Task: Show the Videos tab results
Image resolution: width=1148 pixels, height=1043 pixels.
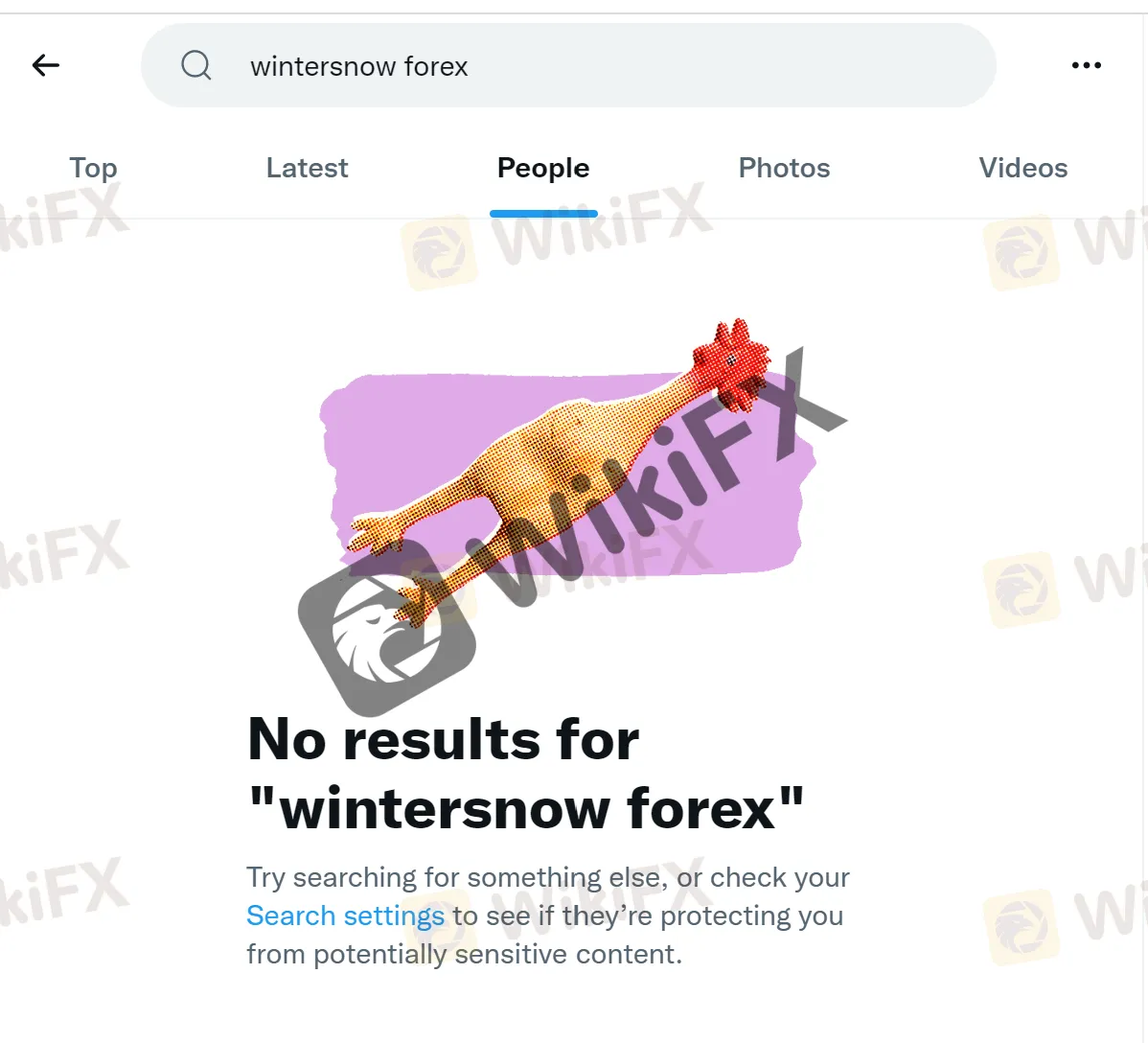Action: 1022,168
